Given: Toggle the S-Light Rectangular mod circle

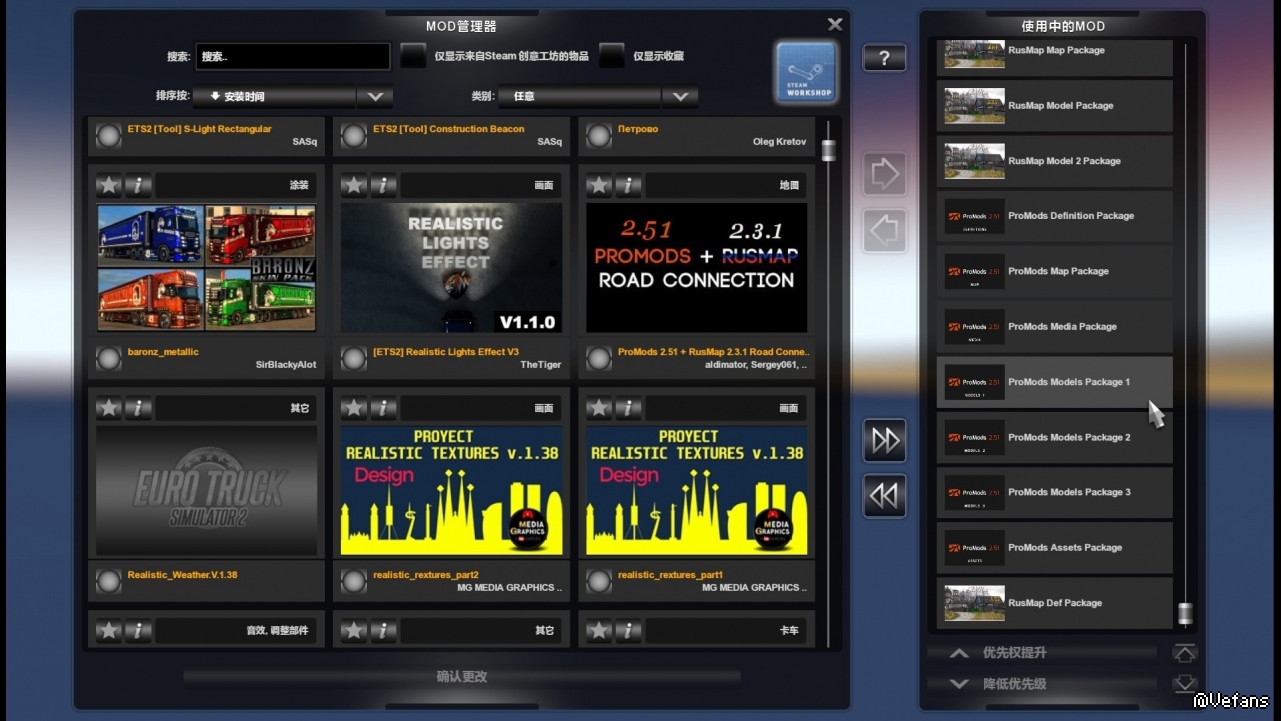Looking at the screenshot, I should [x=108, y=136].
